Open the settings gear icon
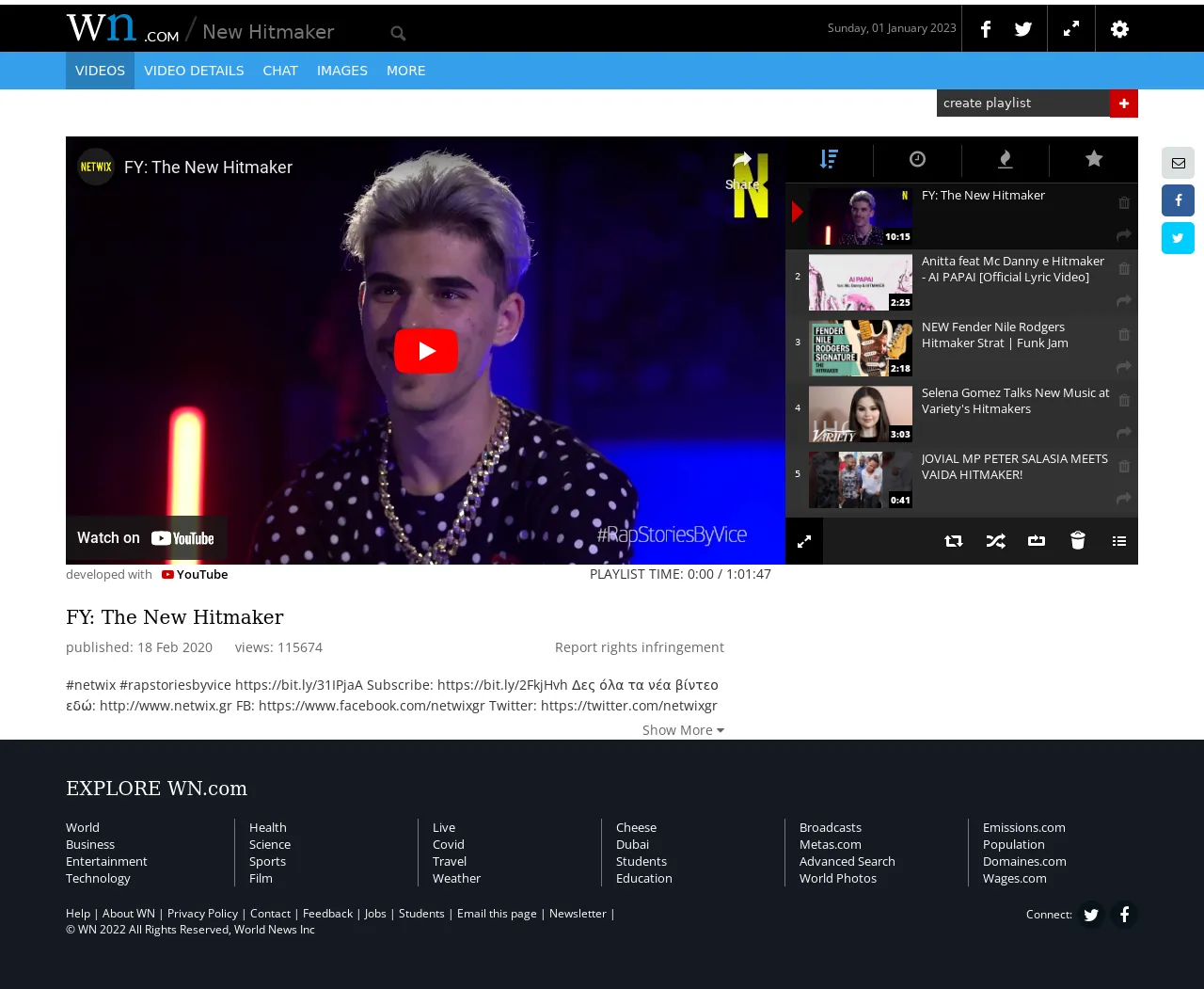Viewport: 1204px width, 989px height. click(1119, 29)
